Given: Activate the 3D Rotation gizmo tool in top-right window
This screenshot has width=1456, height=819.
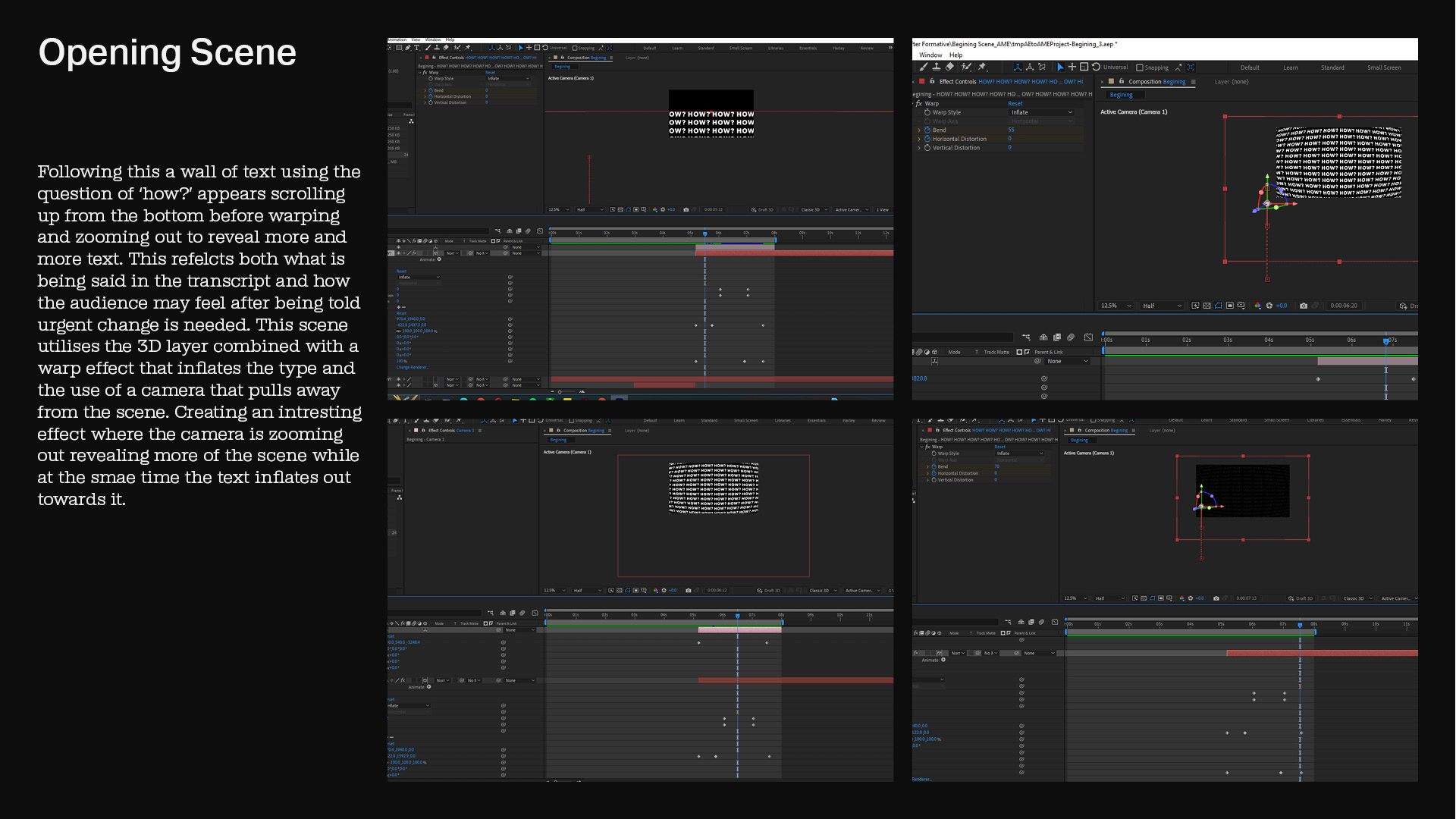Looking at the screenshot, I should (1096, 67).
